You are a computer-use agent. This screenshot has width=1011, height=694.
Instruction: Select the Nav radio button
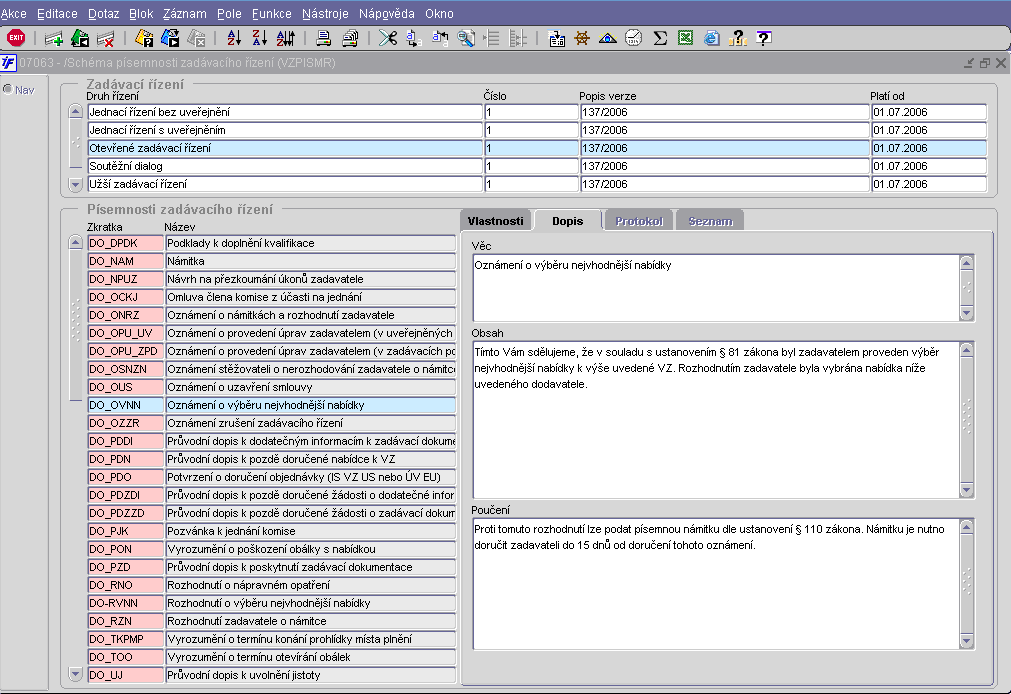[x=8, y=90]
